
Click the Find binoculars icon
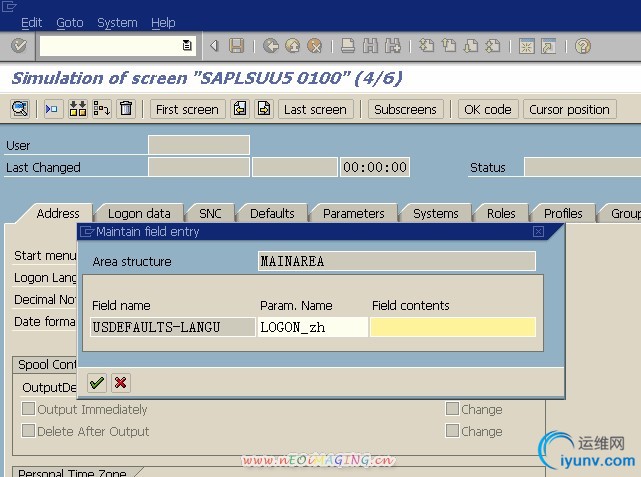[x=370, y=46]
